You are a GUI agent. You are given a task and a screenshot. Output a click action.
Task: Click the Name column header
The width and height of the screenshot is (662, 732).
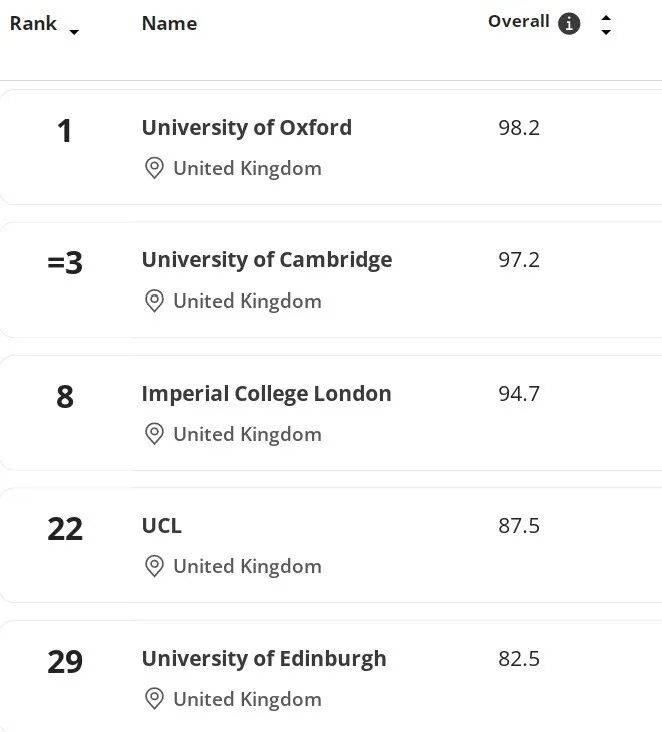pyautogui.click(x=169, y=23)
